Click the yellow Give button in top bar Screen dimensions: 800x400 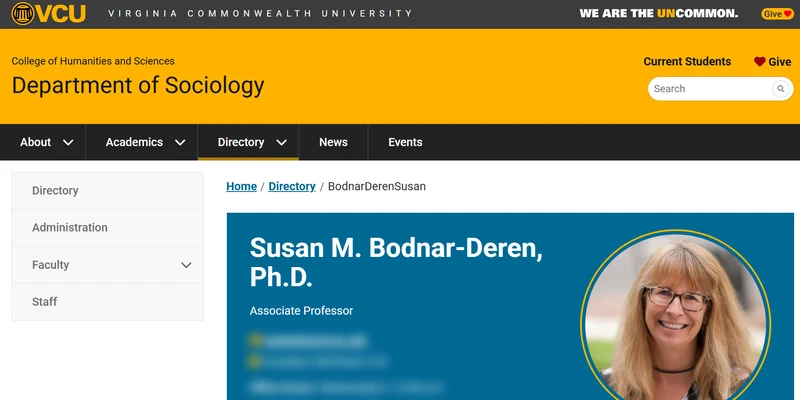click(x=777, y=14)
